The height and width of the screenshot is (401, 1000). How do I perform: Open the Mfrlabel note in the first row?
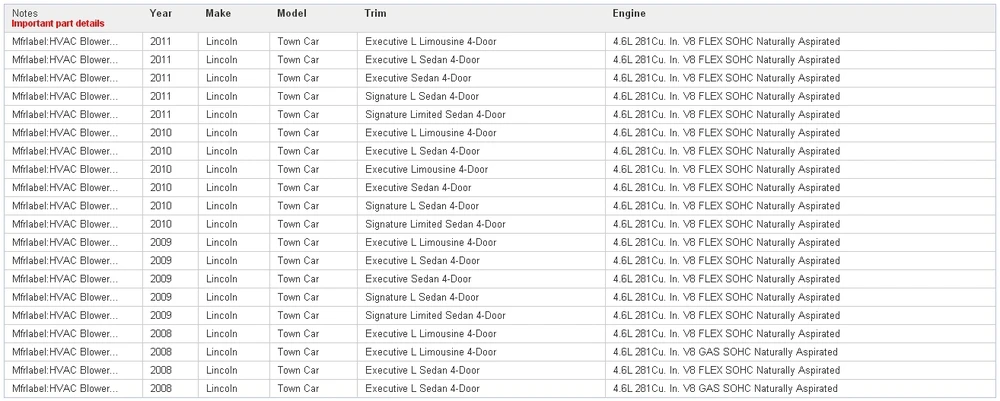(65, 41)
